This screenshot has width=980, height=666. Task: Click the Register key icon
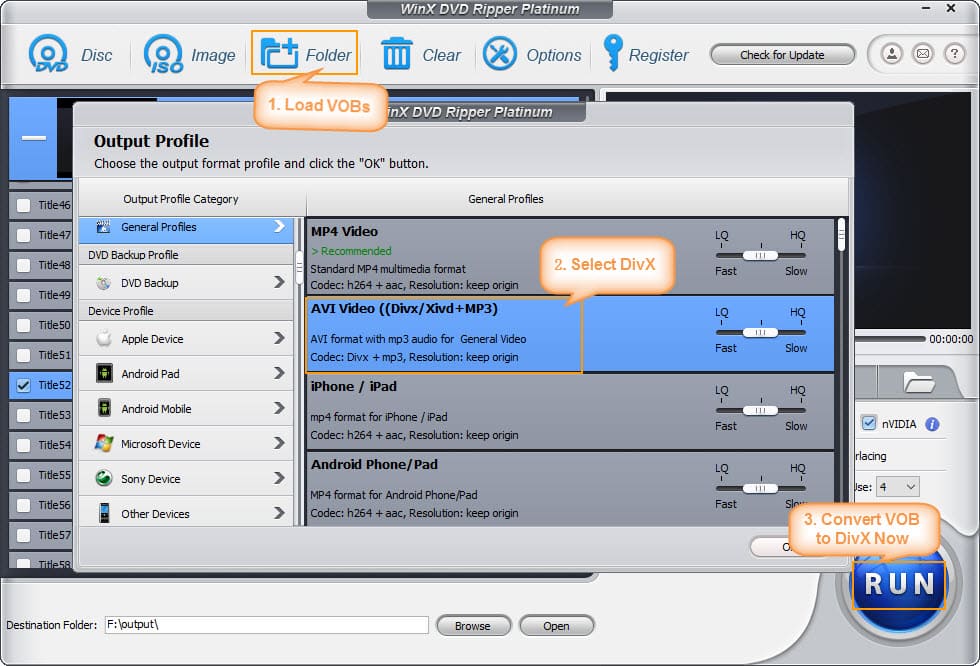[x=612, y=52]
